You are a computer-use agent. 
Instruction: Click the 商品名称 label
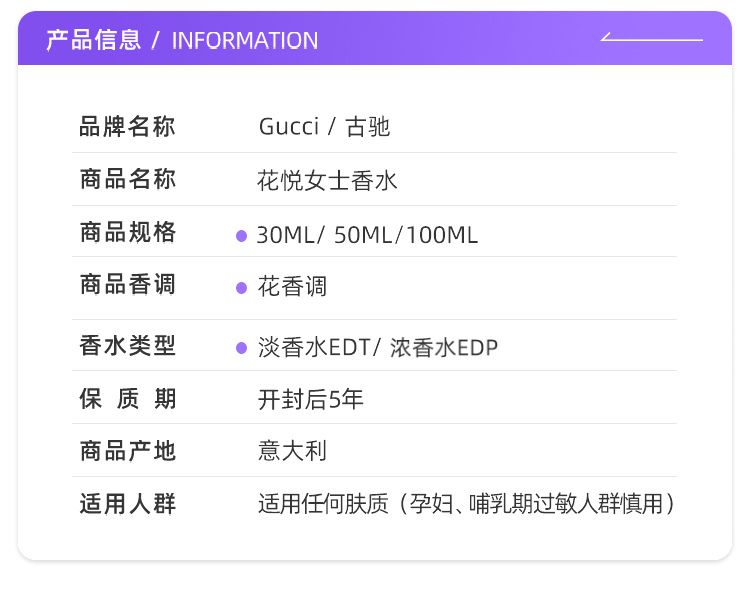(127, 180)
